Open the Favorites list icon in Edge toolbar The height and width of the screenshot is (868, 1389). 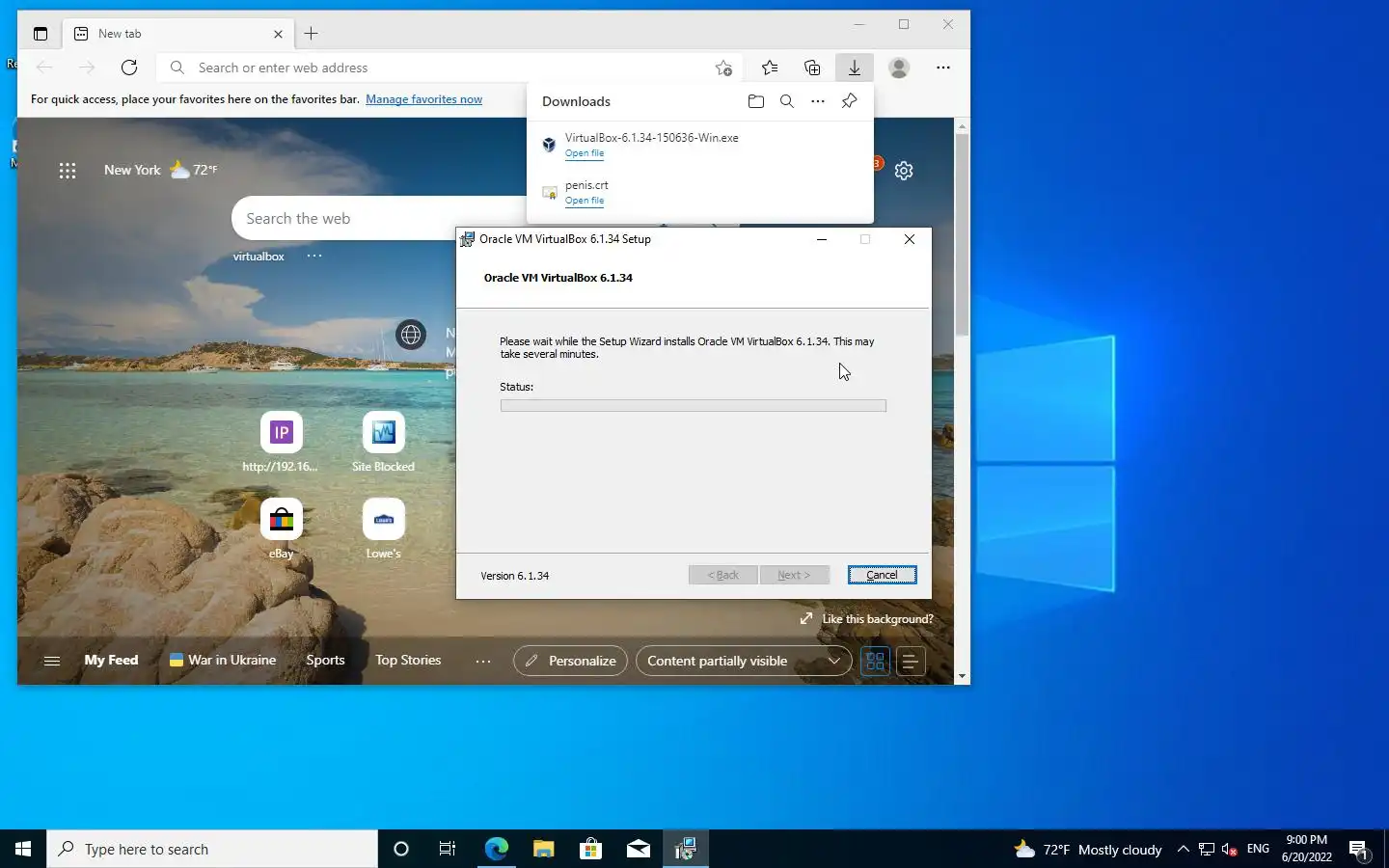770,68
